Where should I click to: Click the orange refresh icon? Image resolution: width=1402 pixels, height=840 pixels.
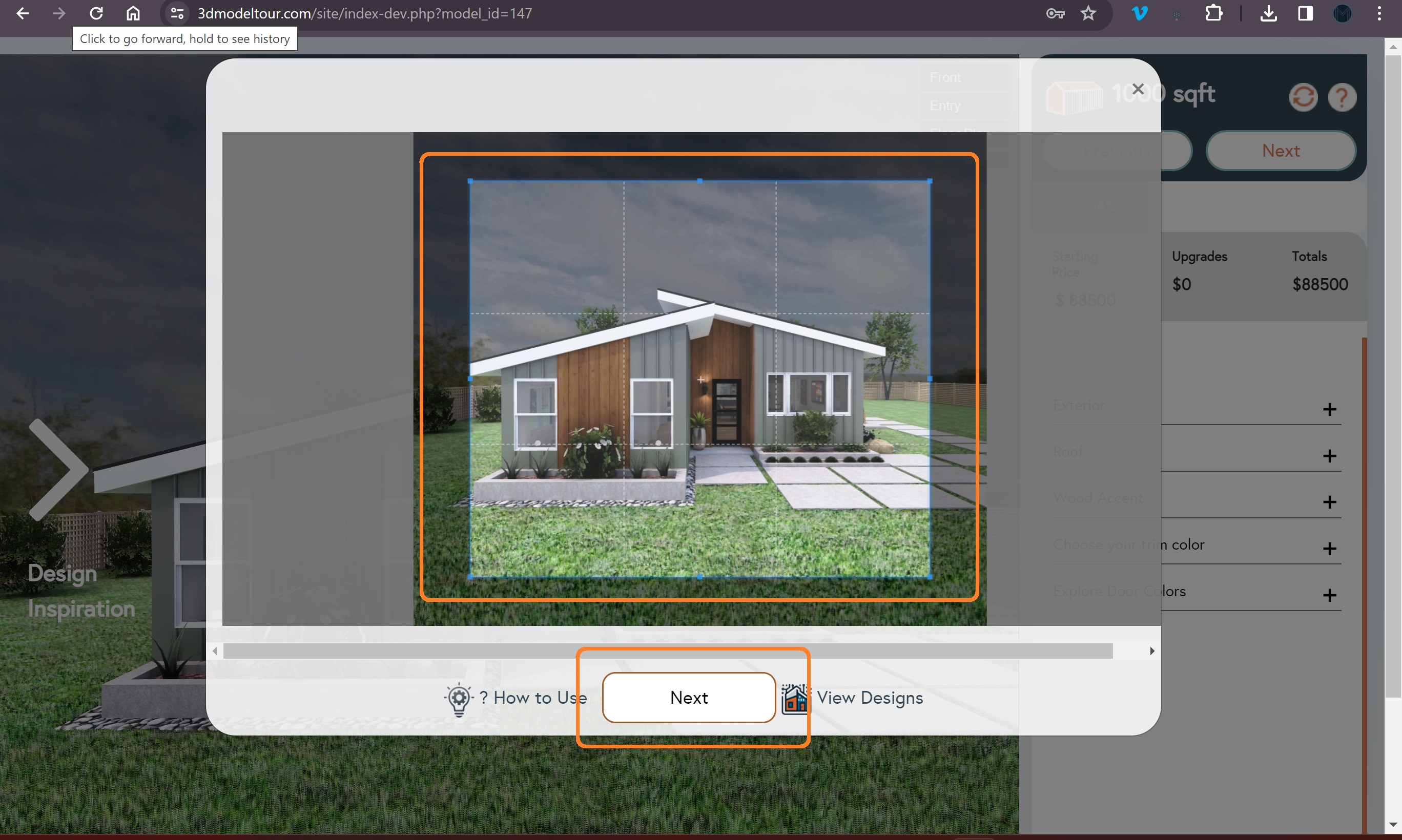(x=1303, y=97)
